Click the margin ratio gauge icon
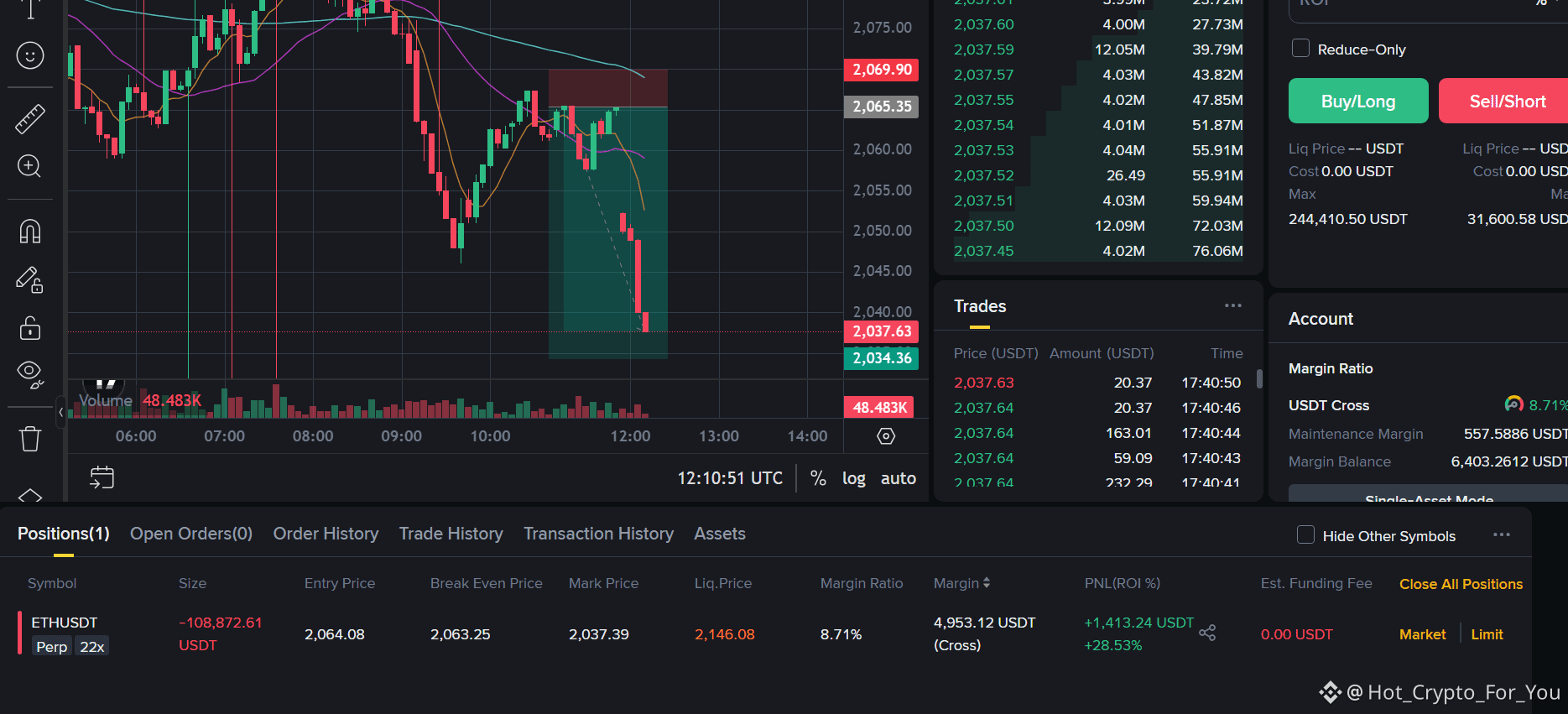The width and height of the screenshot is (1568, 714). pyautogui.click(x=1513, y=404)
